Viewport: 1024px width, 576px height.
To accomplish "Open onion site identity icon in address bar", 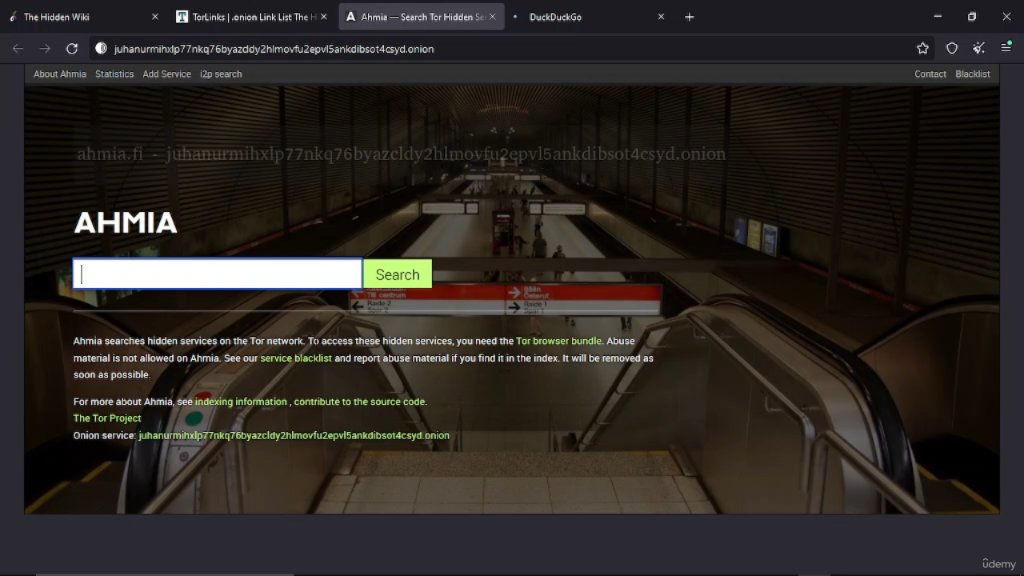I will click(x=101, y=48).
